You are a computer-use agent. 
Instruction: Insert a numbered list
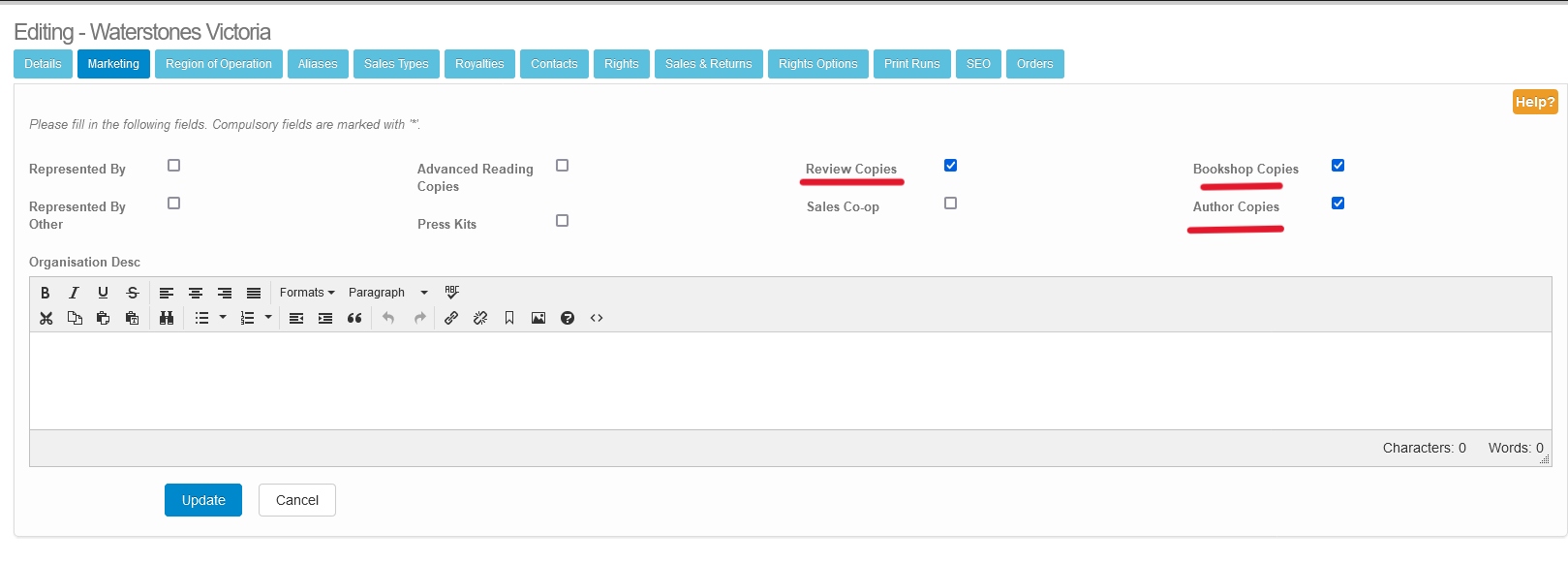point(247,318)
